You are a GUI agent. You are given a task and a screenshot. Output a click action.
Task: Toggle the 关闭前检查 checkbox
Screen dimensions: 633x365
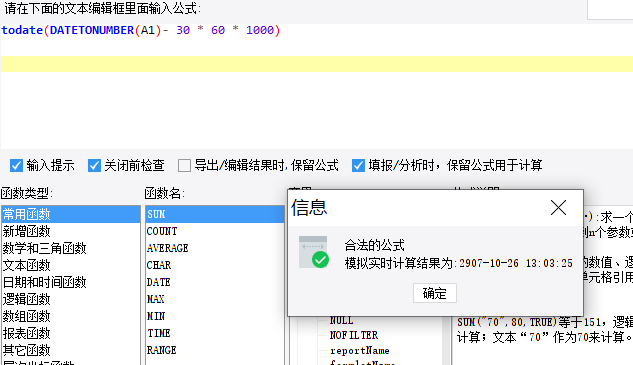click(94, 165)
